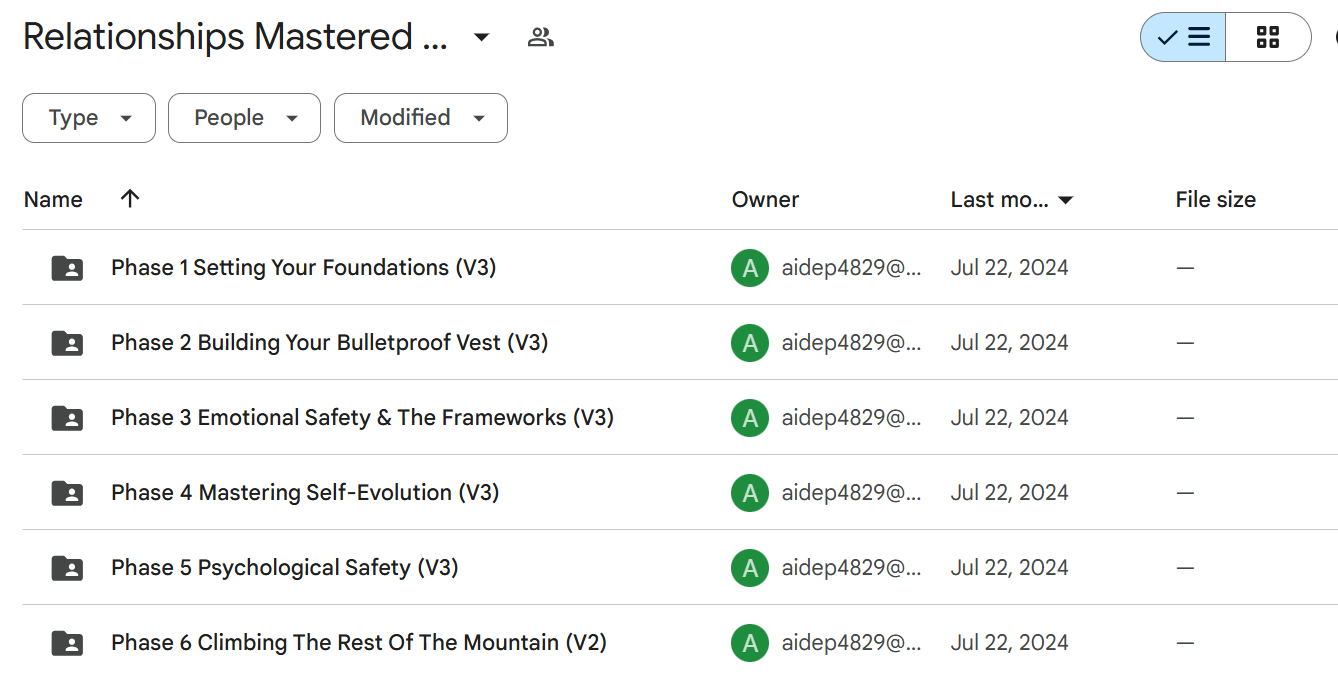Screen dimensions: 1338x675
Task: Click the Phase 3 shared folder icon
Action: (x=67, y=418)
